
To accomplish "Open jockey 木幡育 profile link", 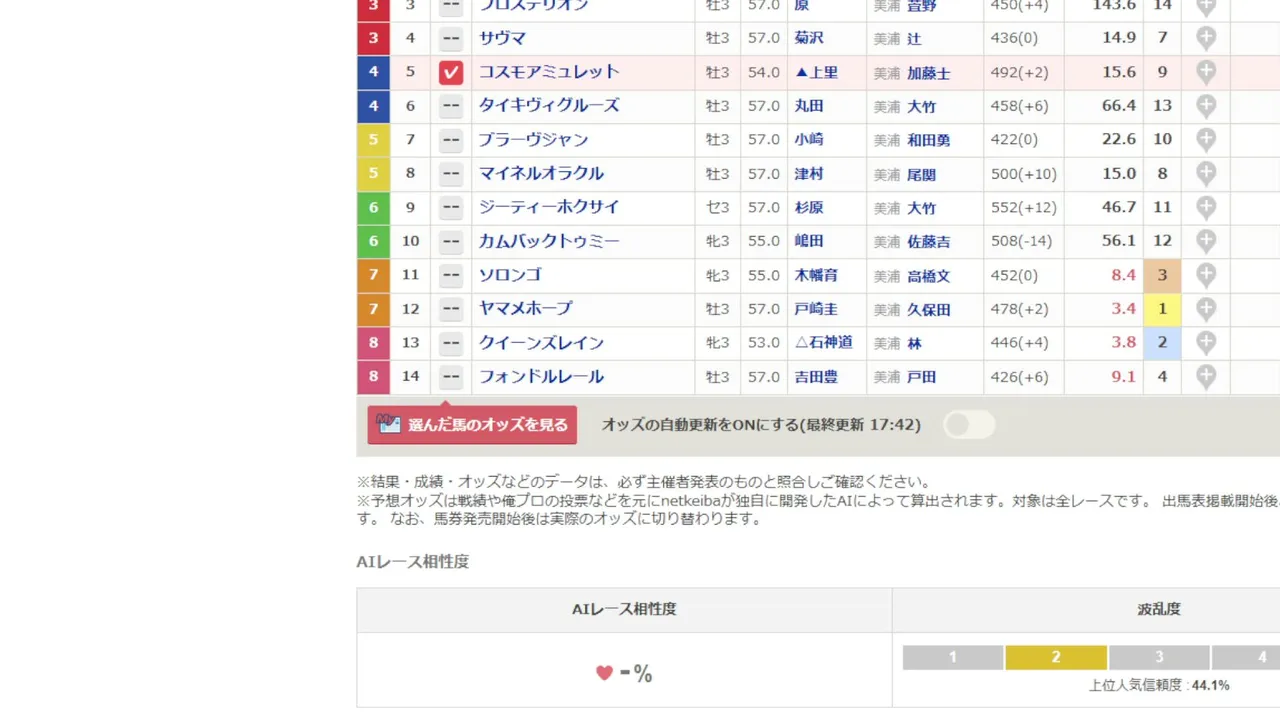I will (816, 275).
